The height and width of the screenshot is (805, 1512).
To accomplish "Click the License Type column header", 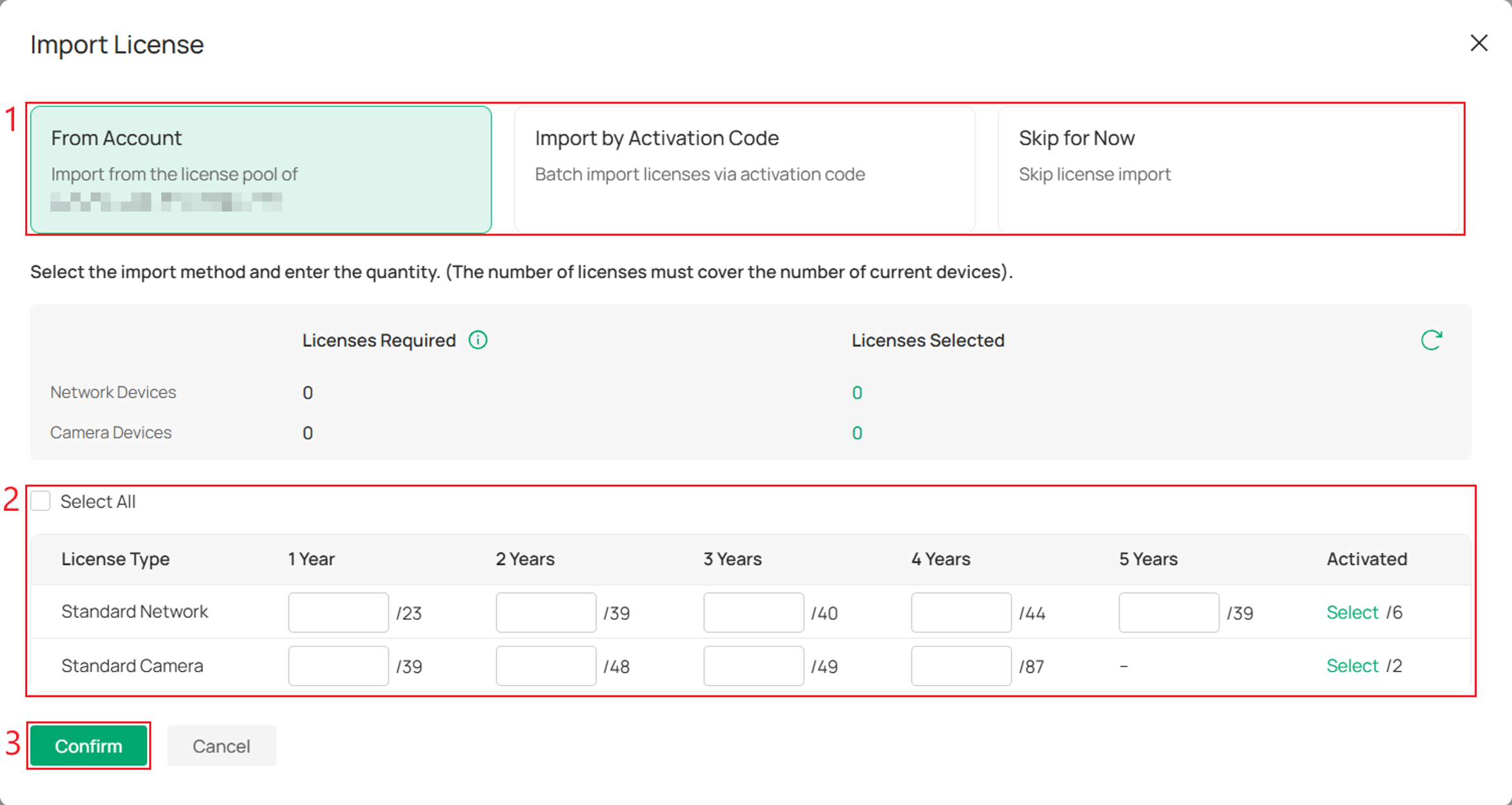I will pos(115,559).
